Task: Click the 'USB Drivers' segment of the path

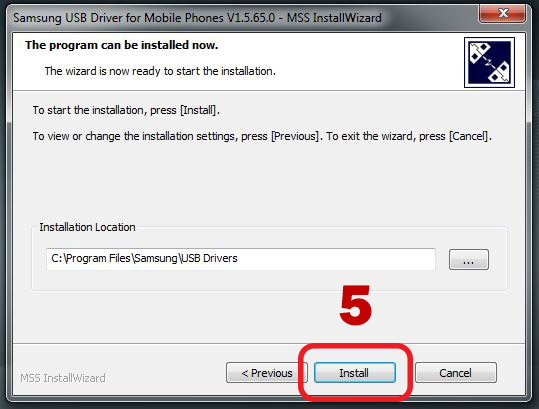Action: click(x=209, y=258)
